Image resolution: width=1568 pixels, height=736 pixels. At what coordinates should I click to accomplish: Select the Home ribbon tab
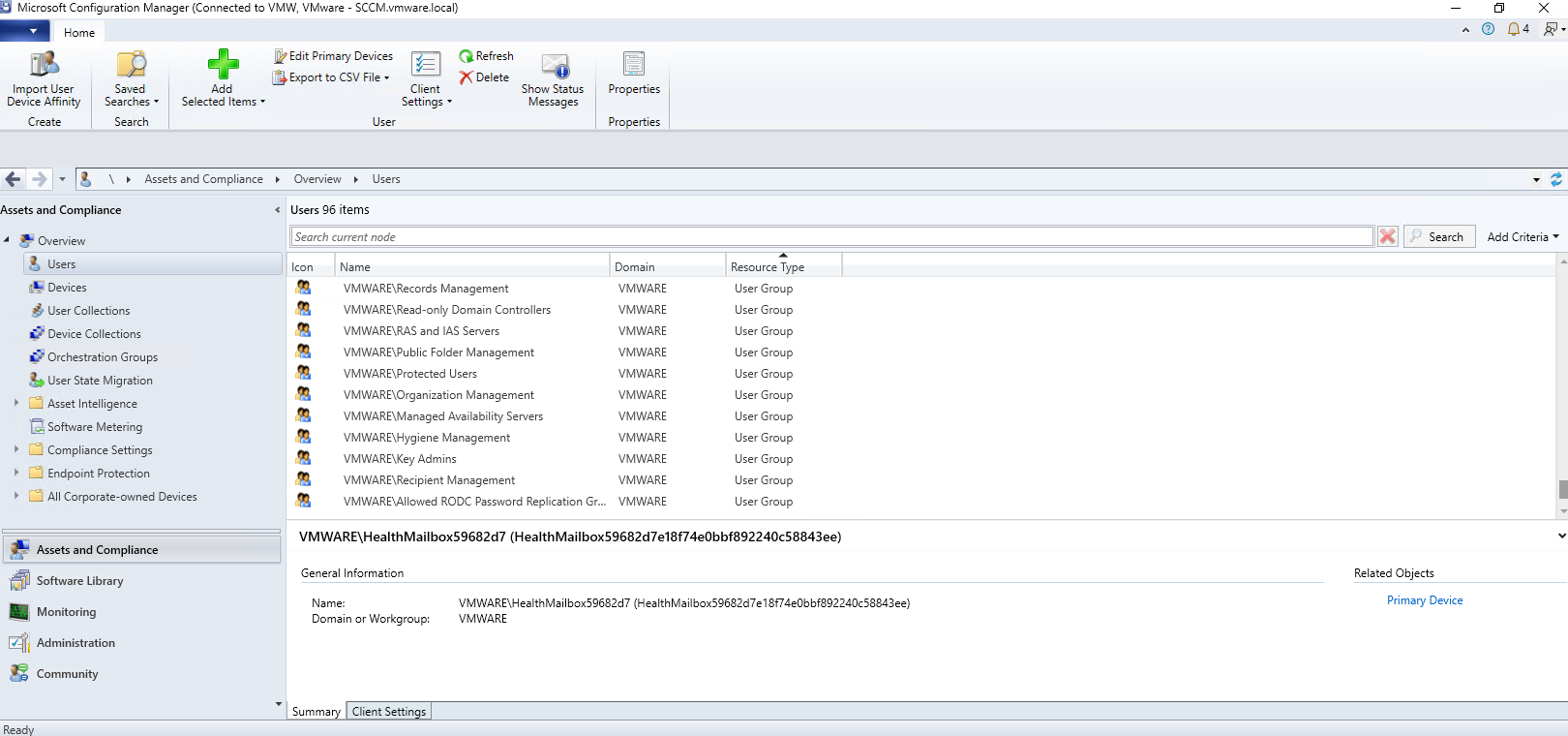(79, 33)
